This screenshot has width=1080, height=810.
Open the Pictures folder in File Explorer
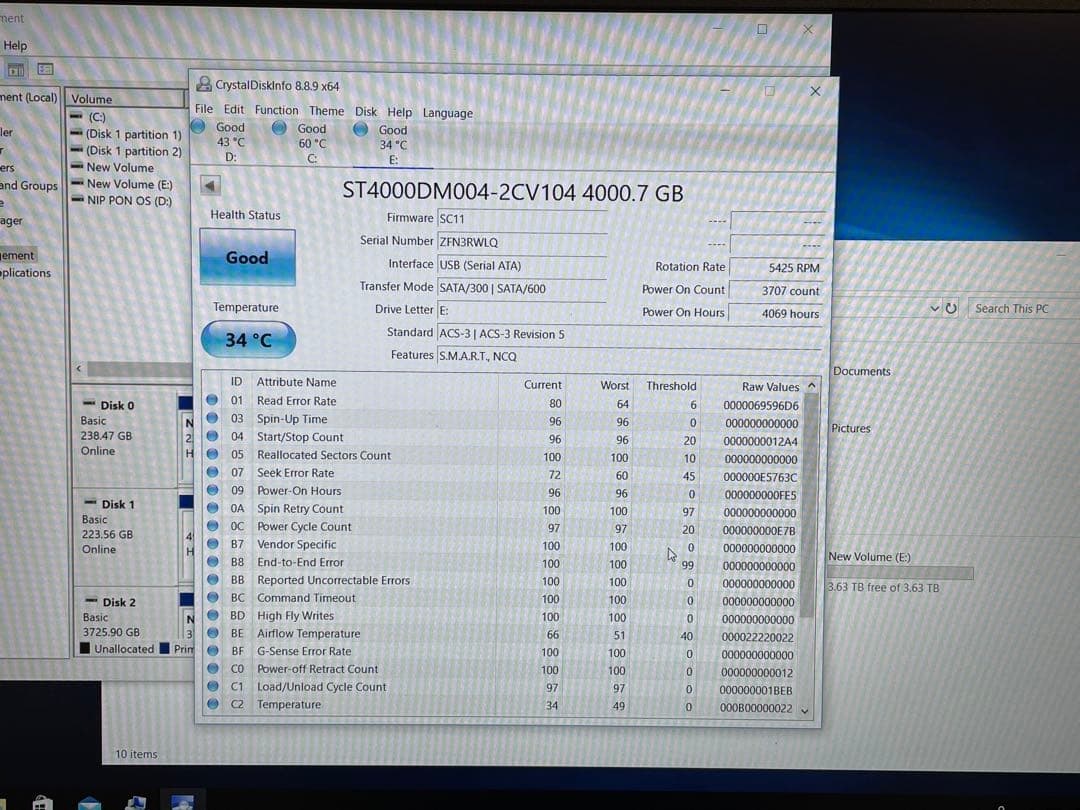tap(851, 428)
